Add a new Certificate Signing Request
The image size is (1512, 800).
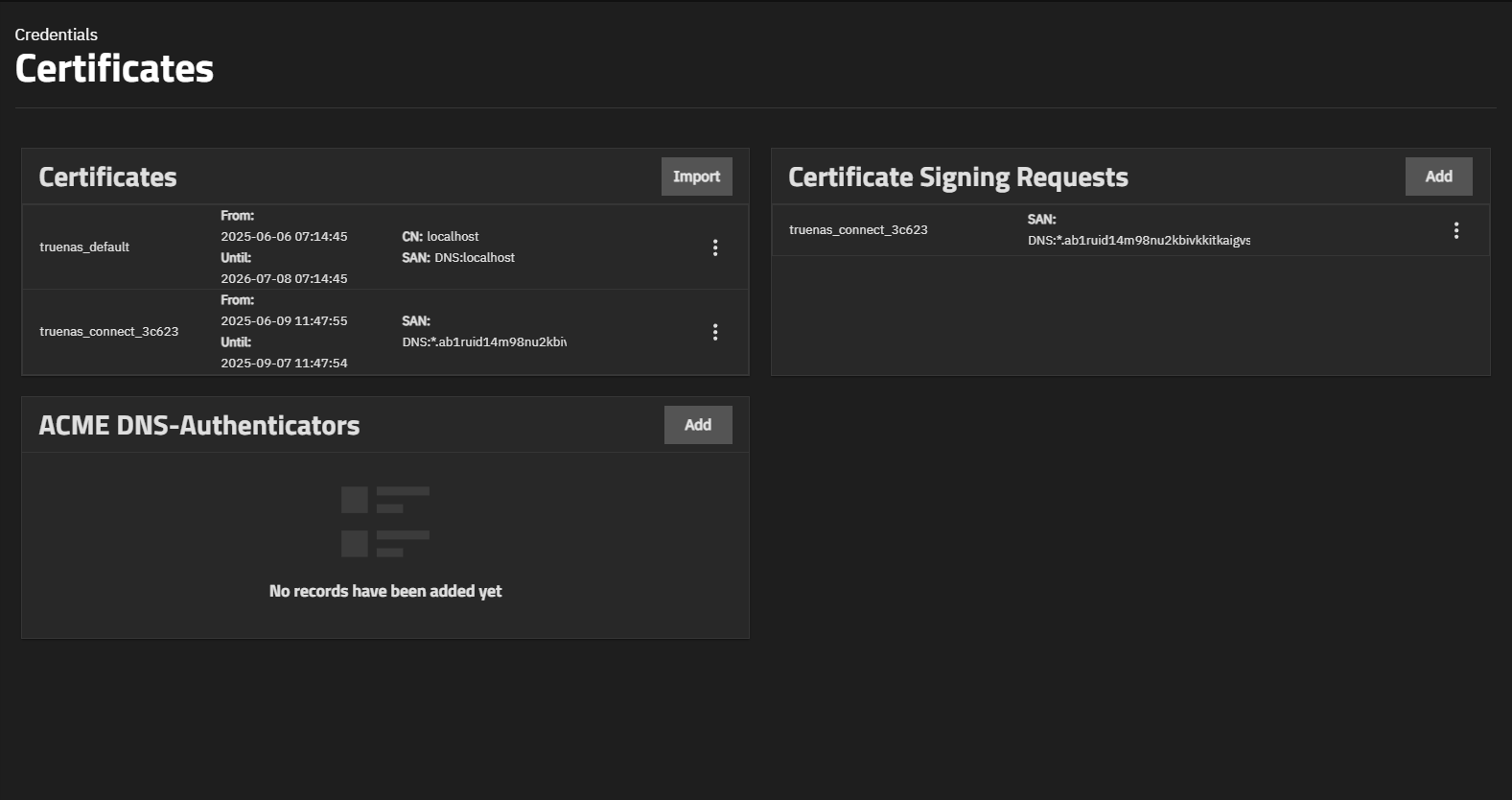coord(1438,176)
